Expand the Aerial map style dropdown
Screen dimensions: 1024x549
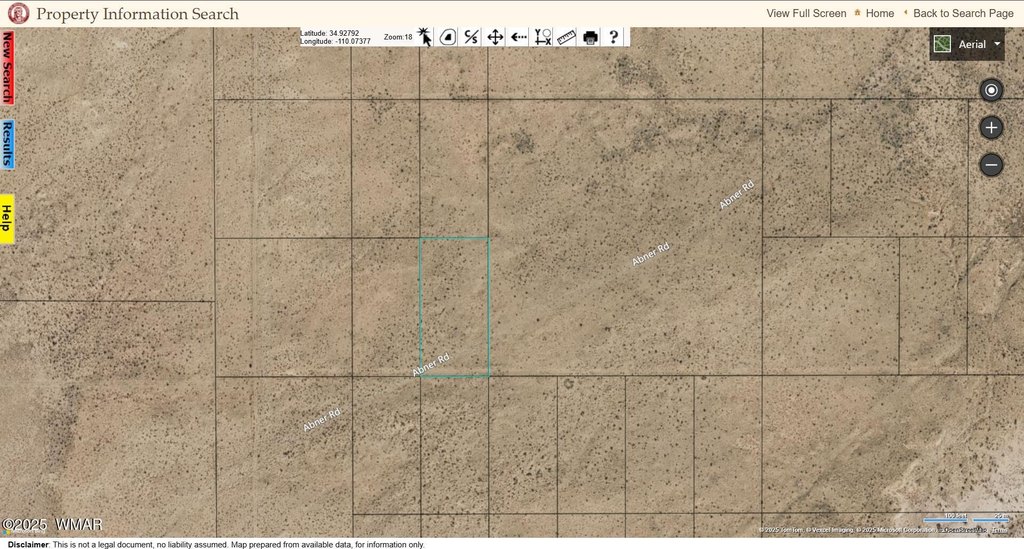point(997,44)
